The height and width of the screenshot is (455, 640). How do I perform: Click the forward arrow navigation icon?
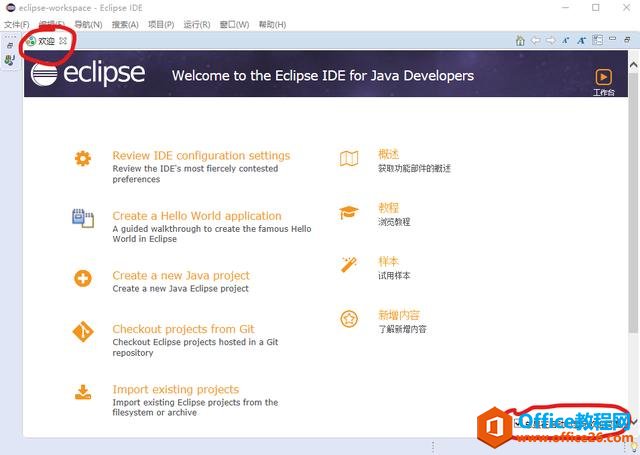tap(551, 40)
